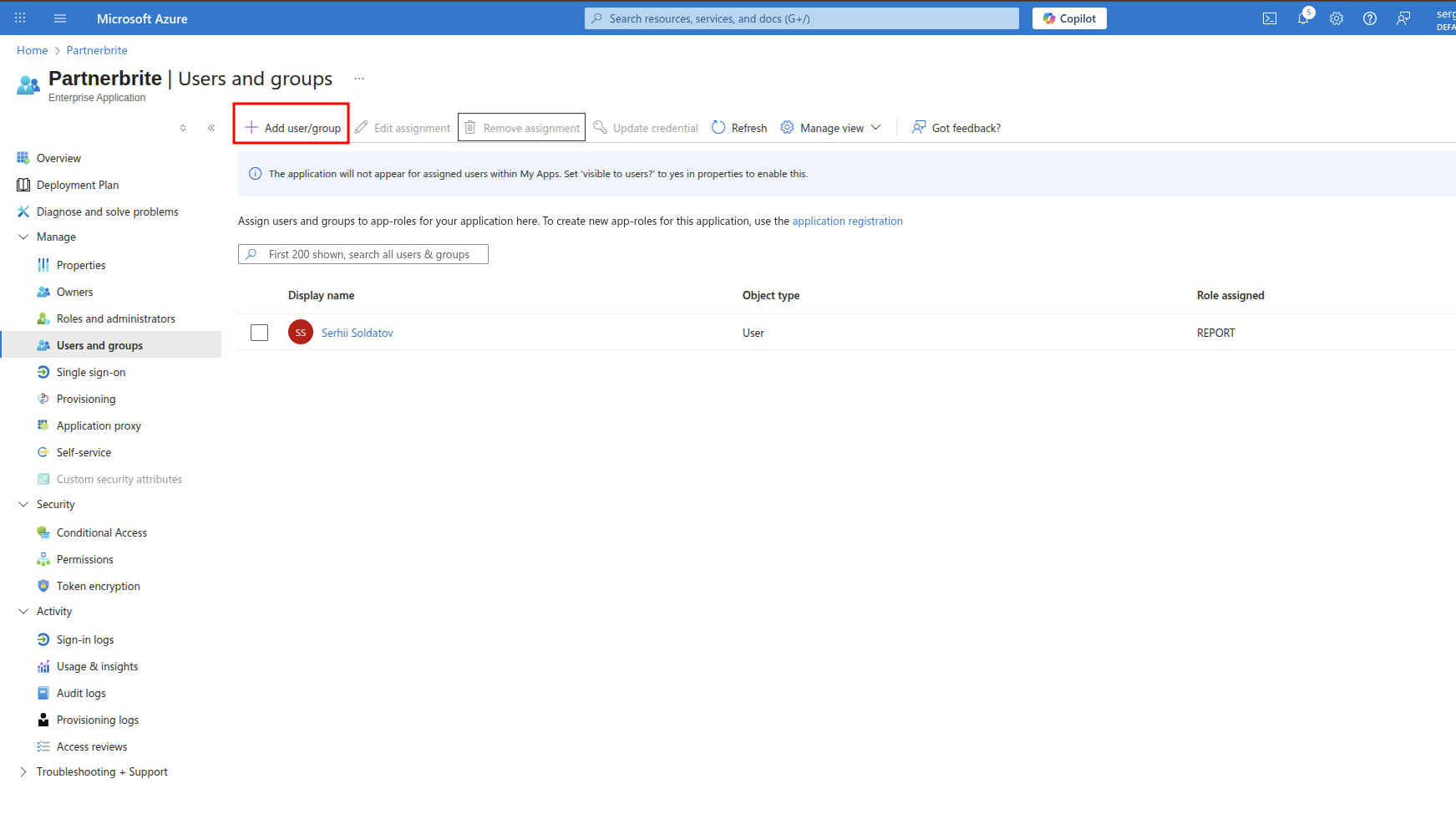1456x835 pixels.
Task: Click the Audit logs icon
Action: coord(43,693)
